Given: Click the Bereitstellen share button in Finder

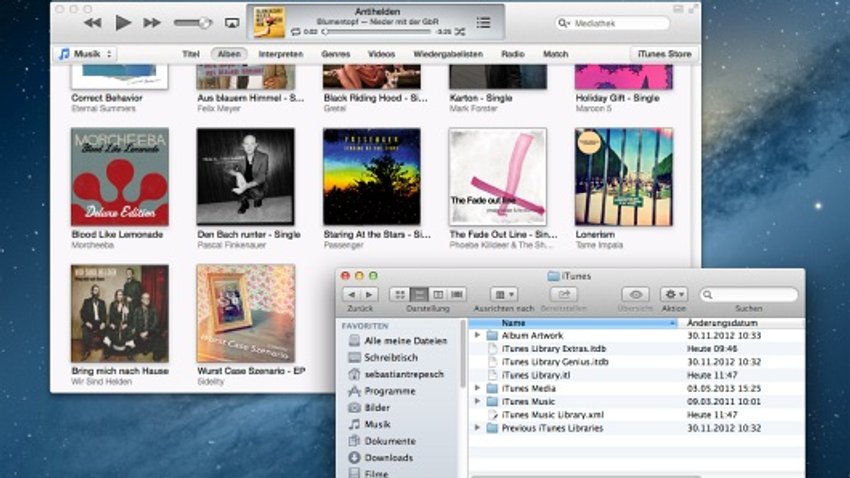Looking at the screenshot, I should point(564,294).
